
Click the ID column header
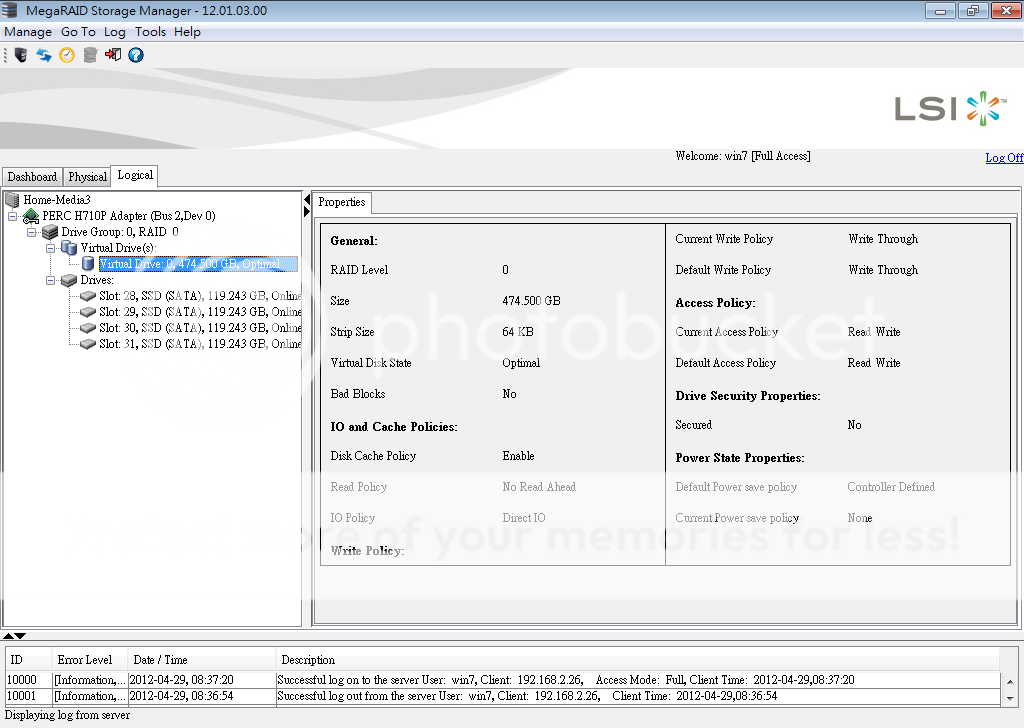click(29, 660)
